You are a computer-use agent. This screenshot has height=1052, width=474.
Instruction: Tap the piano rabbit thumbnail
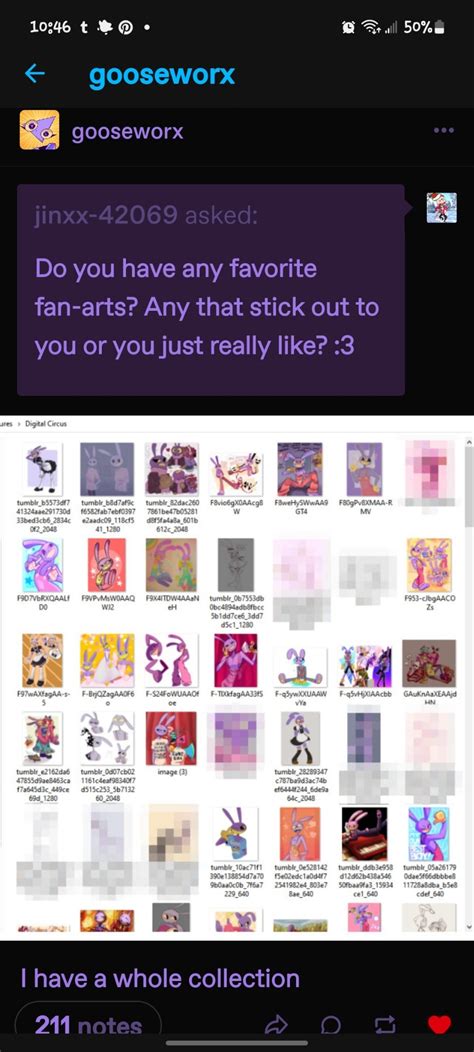(364, 833)
